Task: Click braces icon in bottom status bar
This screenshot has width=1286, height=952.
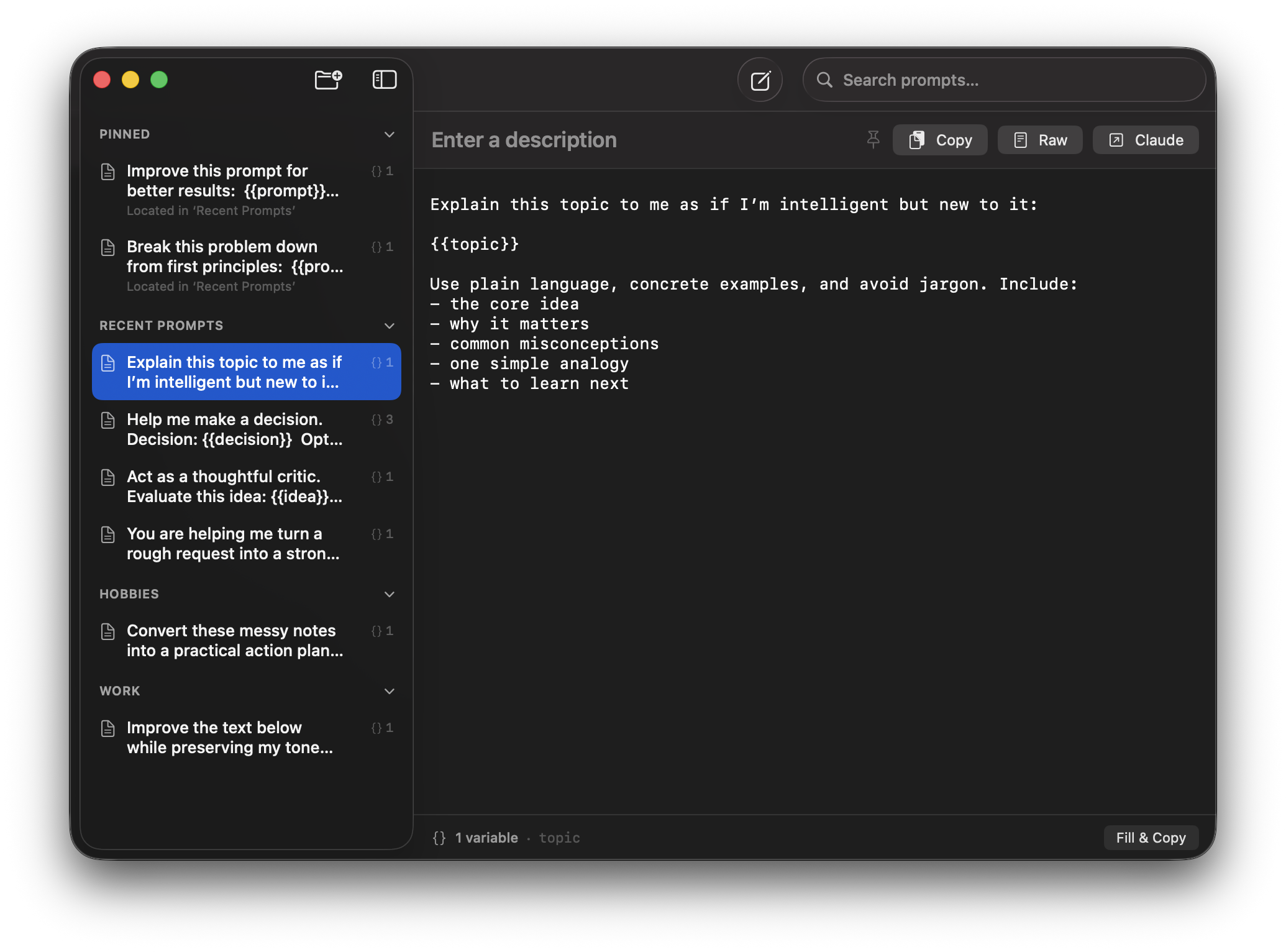Action: (x=439, y=838)
